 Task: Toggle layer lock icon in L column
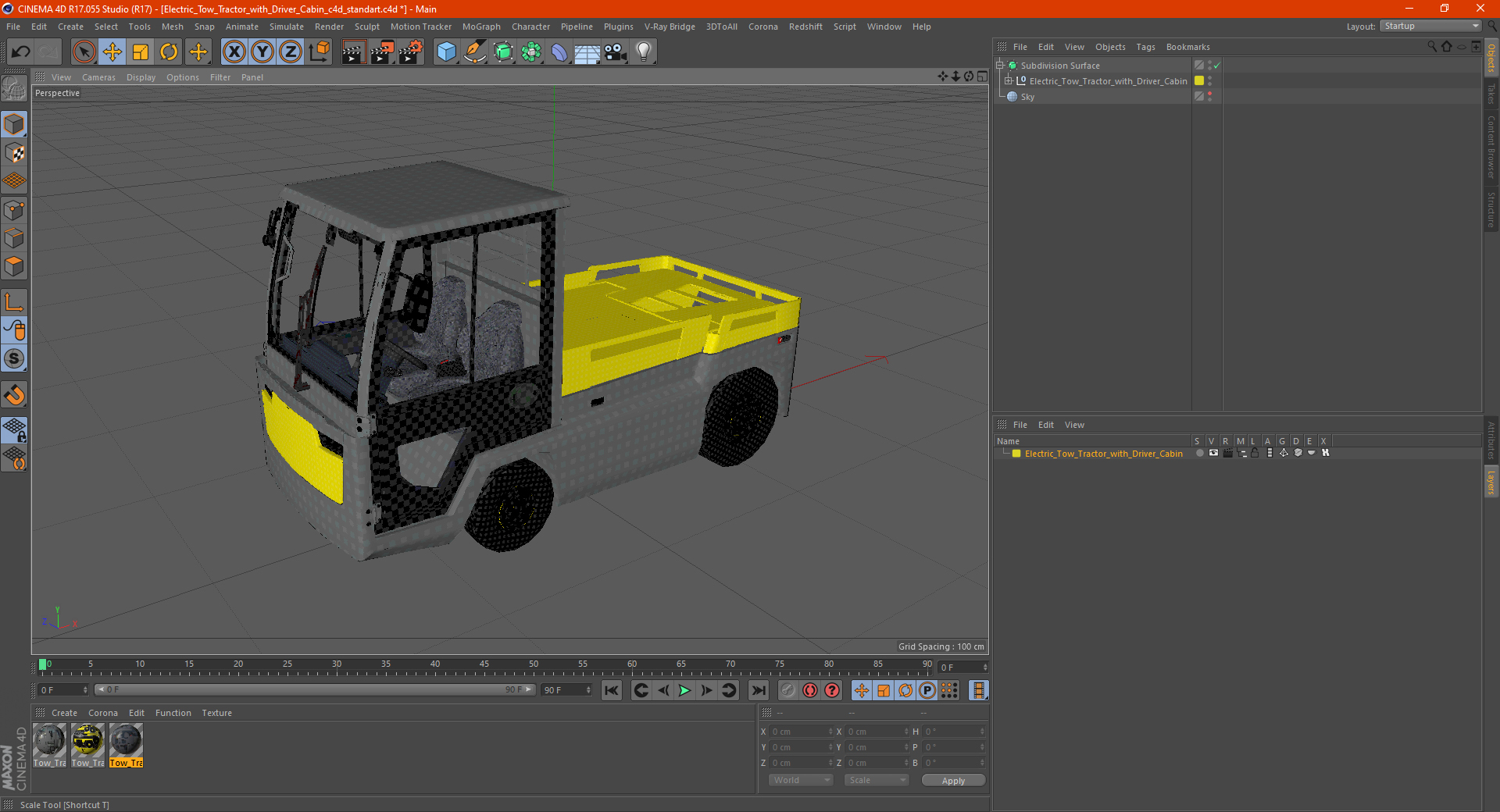(x=1255, y=453)
